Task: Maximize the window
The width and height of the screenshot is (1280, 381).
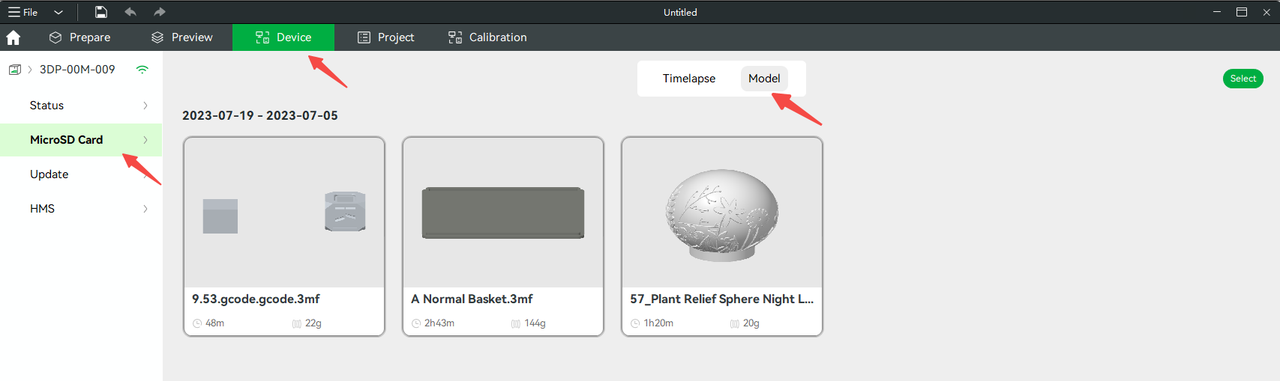Action: (x=1241, y=12)
